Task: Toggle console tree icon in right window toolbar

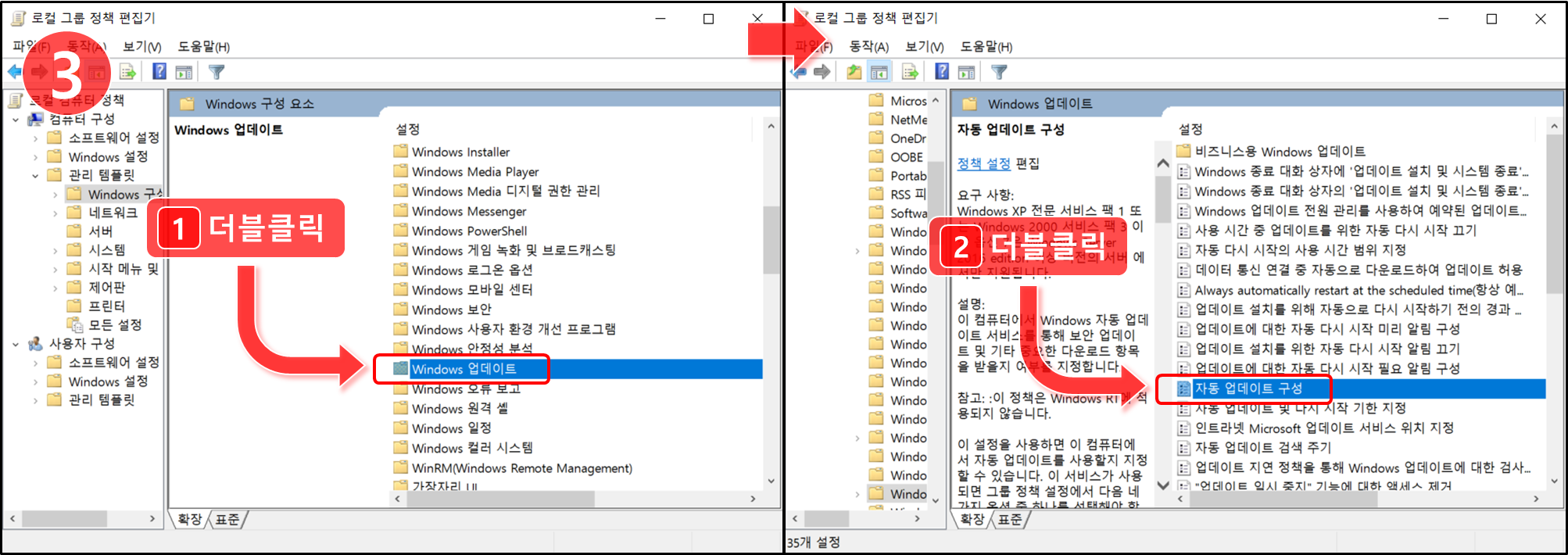Action: 879,72
